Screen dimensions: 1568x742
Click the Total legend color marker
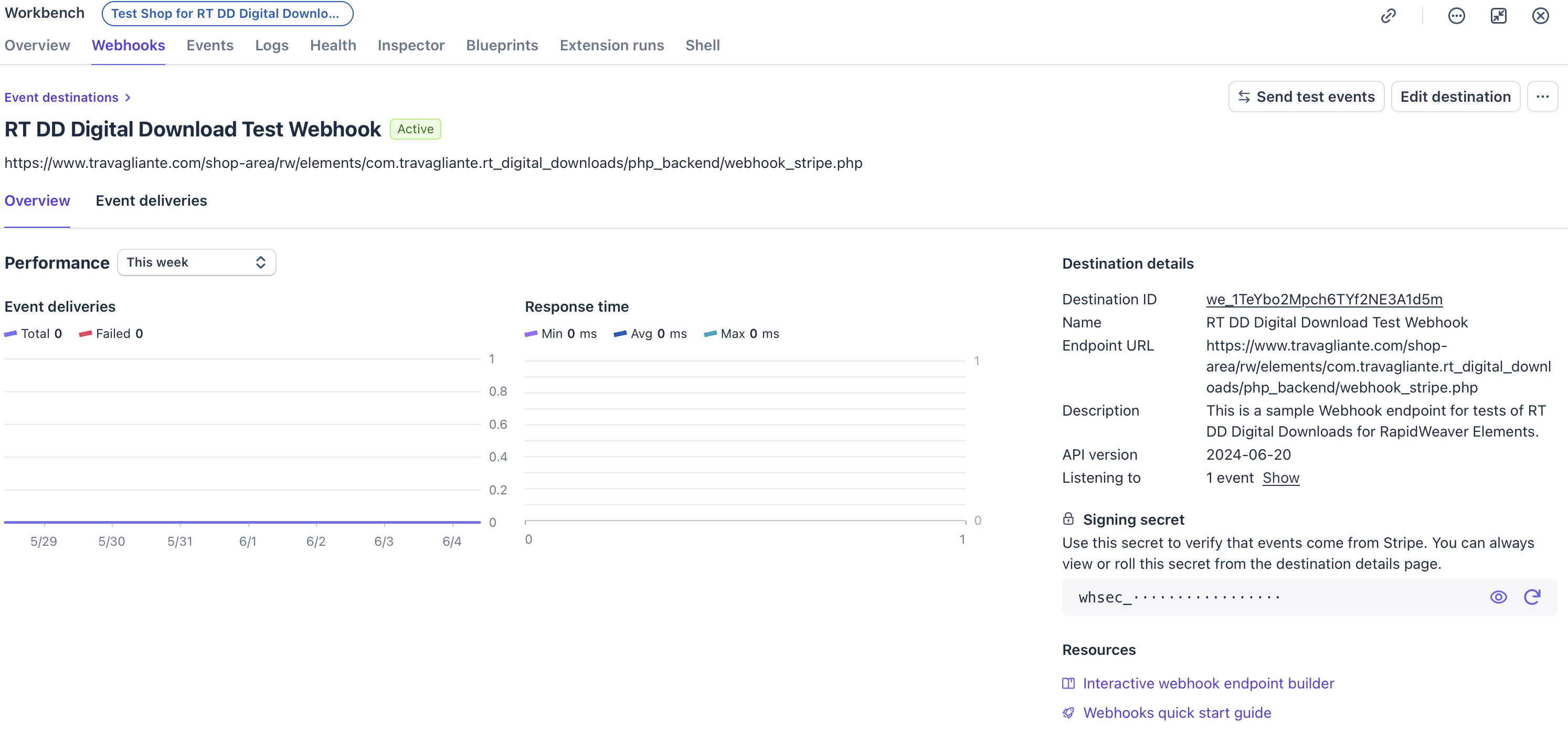(x=10, y=334)
